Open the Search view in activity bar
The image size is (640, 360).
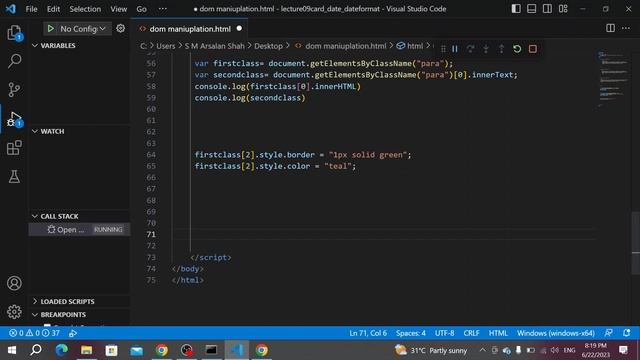tap(14, 61)
